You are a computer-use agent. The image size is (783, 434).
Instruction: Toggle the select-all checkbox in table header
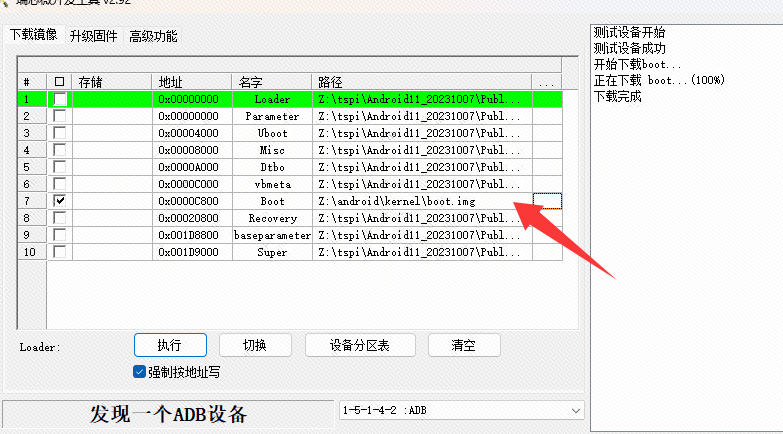[59, 81]
